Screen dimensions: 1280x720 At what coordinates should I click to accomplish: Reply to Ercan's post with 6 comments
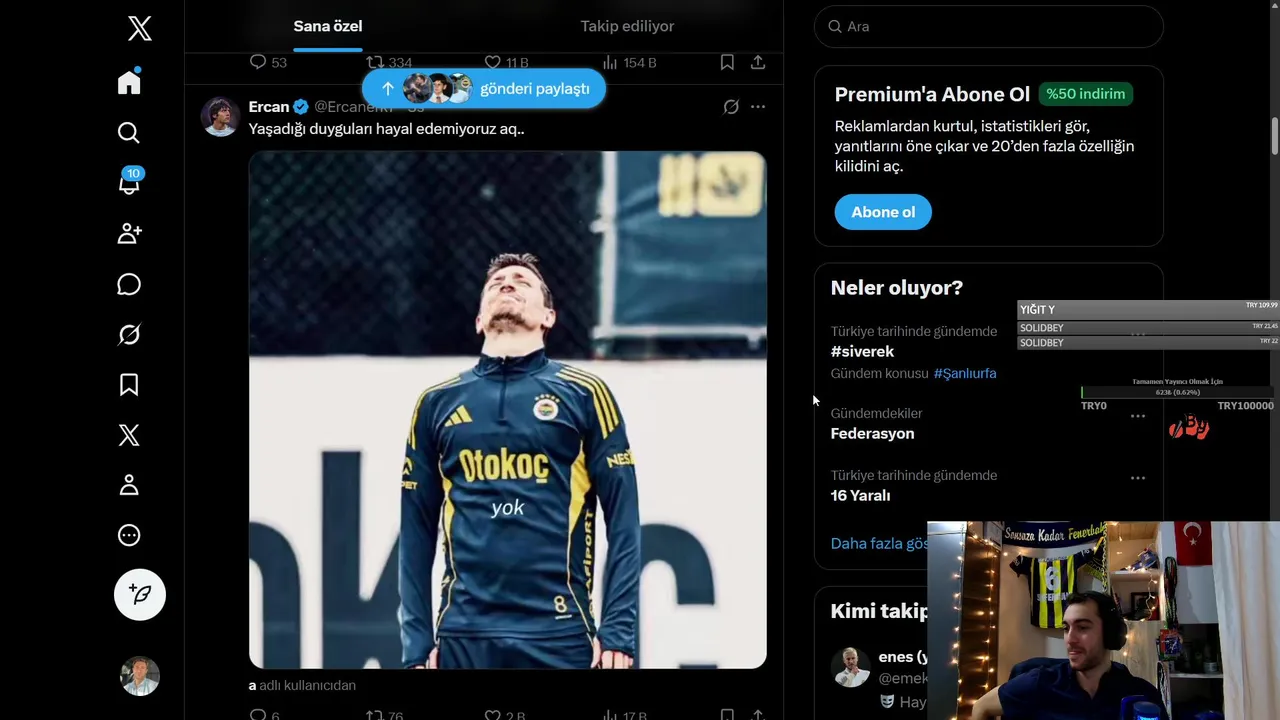click(265, 714)
